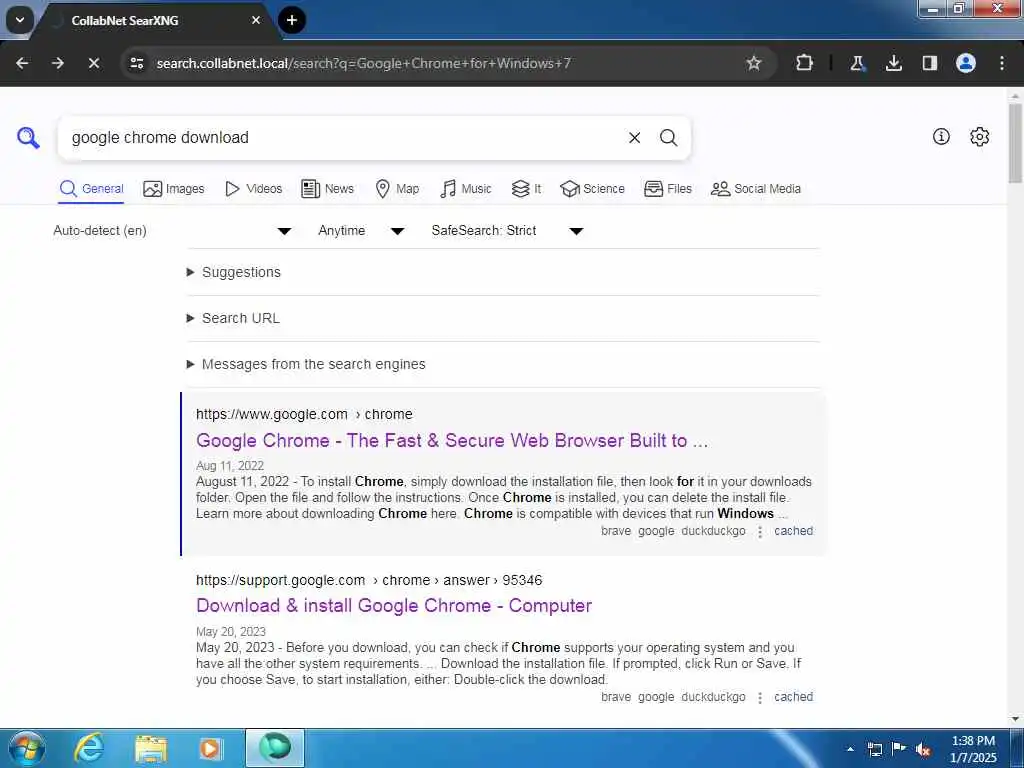Open a new browser tab
Viewport: 1024px width, 768px height.
coord(292,20)
